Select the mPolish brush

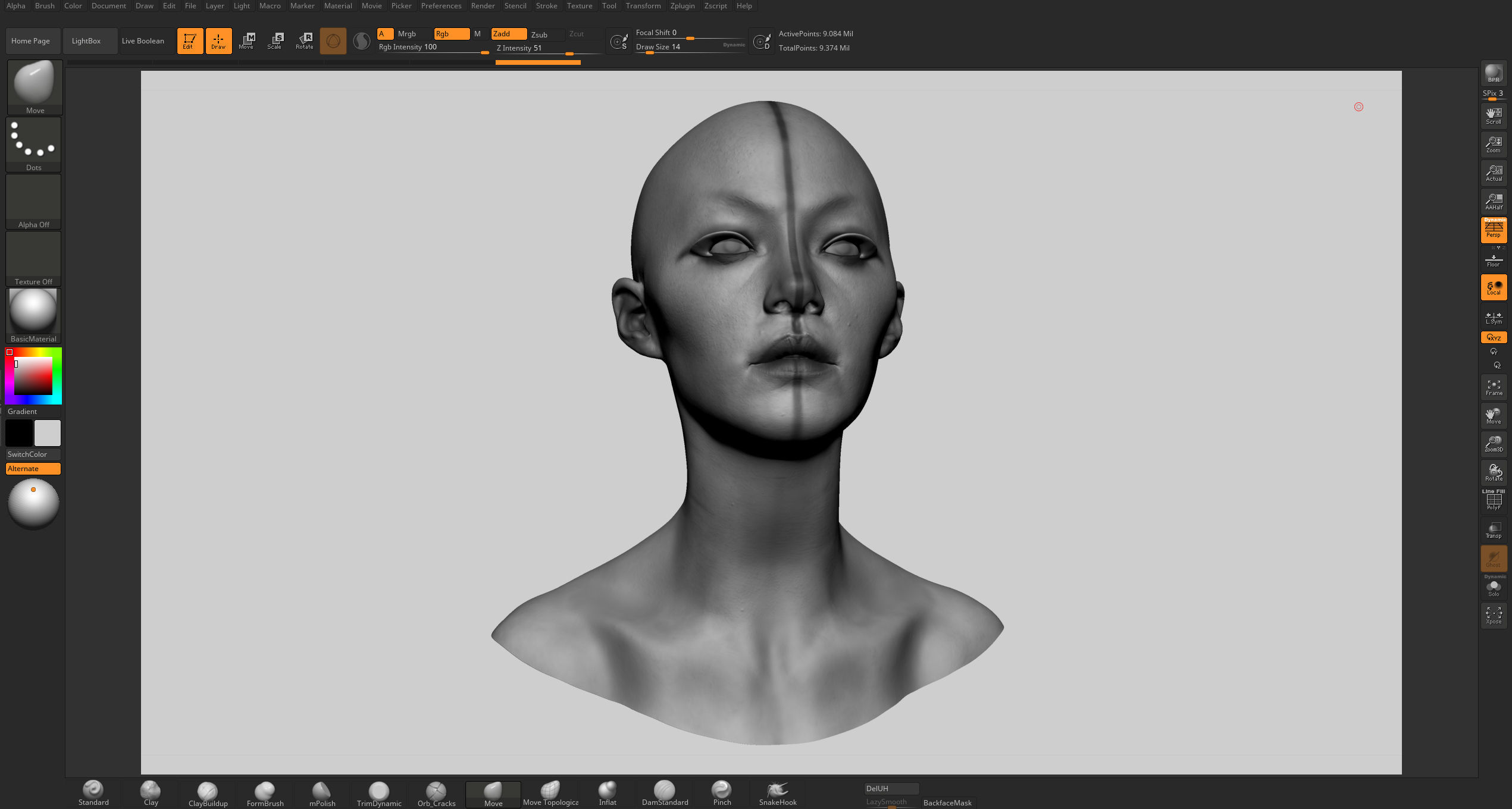pyautogui.click(x=323, y=794)
